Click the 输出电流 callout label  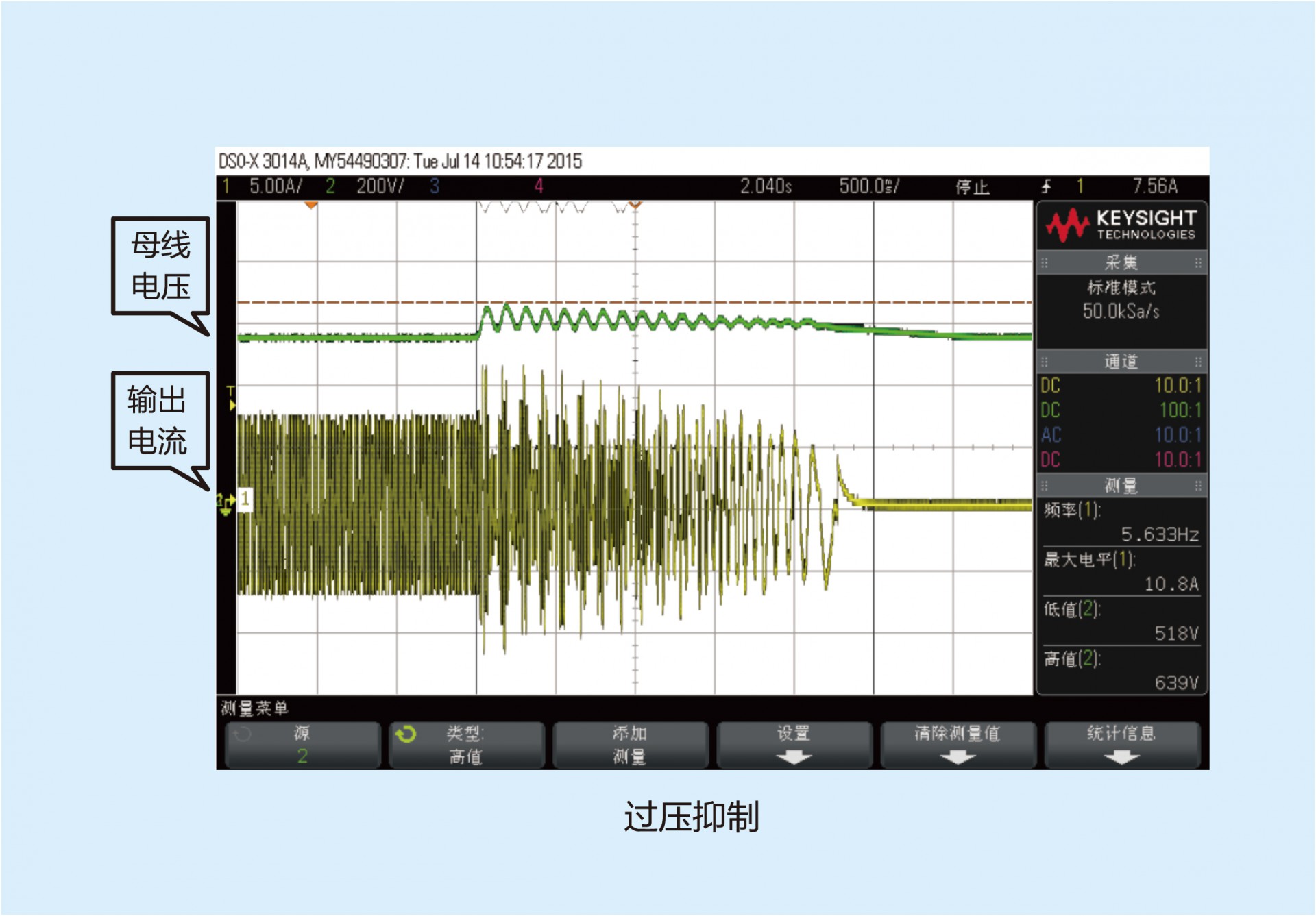coord(158,421)
